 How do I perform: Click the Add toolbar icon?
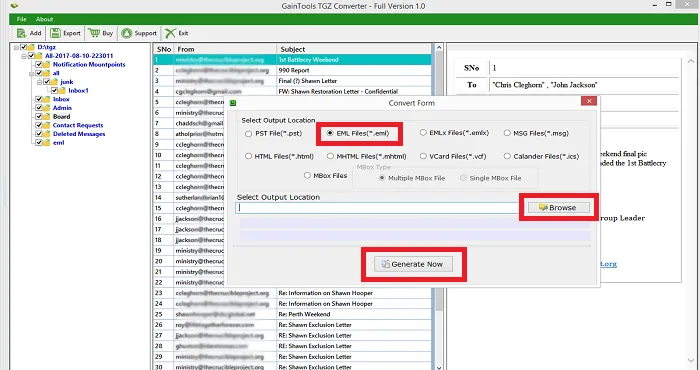point(21,33)
